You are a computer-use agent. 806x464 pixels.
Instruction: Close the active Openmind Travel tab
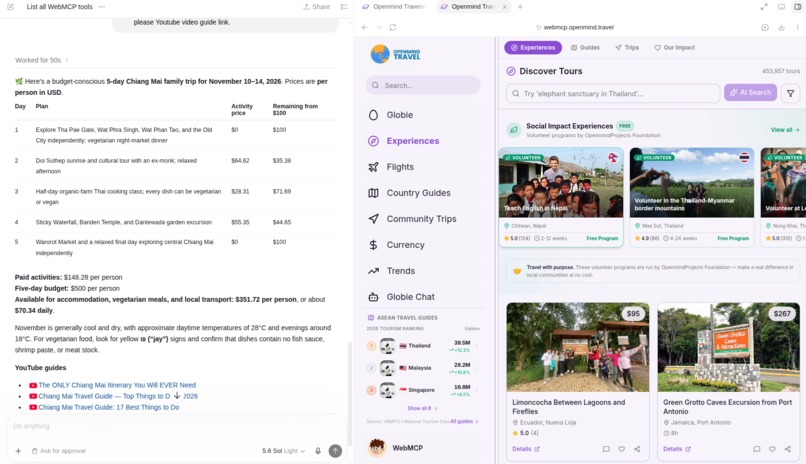pyautogui.click(x=504, y=7)
